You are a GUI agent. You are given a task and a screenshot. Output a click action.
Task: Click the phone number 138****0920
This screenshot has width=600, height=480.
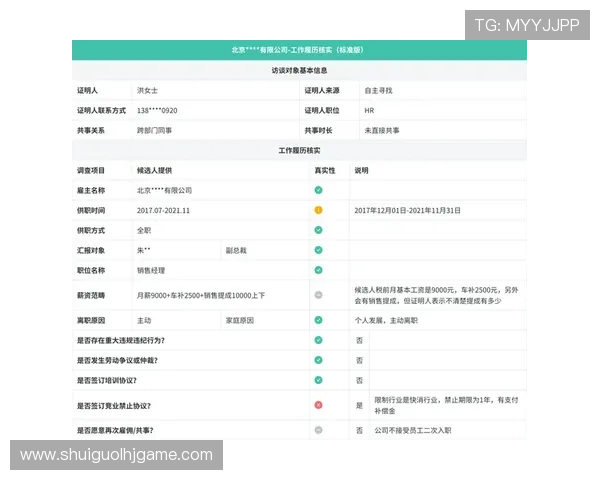coord(157,111)
